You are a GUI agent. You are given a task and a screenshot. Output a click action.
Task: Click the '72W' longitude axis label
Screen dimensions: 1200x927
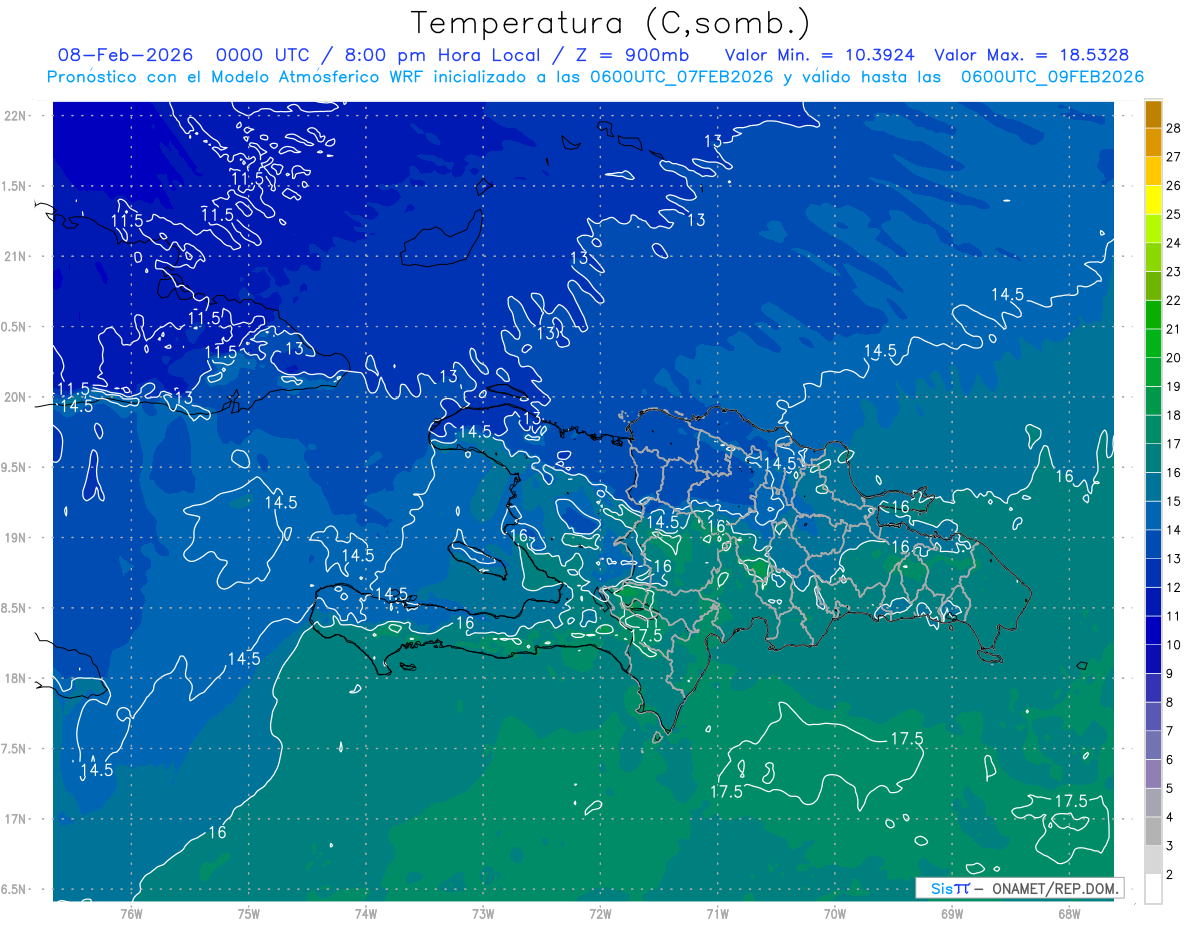[600, 913]
